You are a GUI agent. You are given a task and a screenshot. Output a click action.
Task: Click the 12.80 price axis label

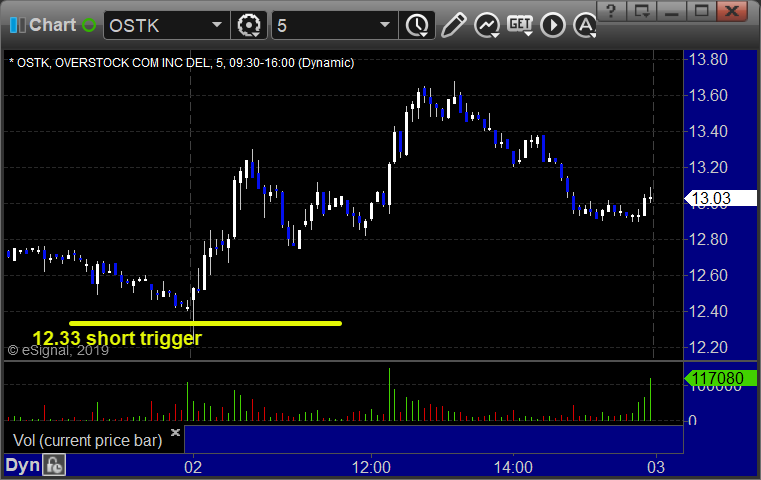pyautogui.click(x=709, y=239)
